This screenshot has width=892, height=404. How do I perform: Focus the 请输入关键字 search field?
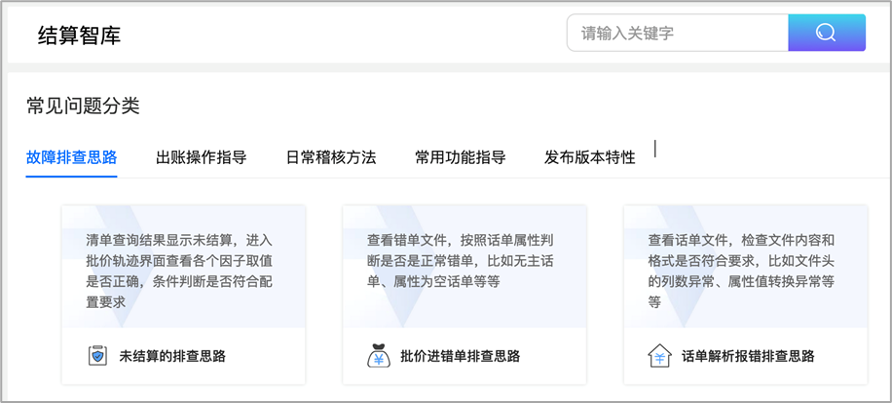click(x=678, y=32)
